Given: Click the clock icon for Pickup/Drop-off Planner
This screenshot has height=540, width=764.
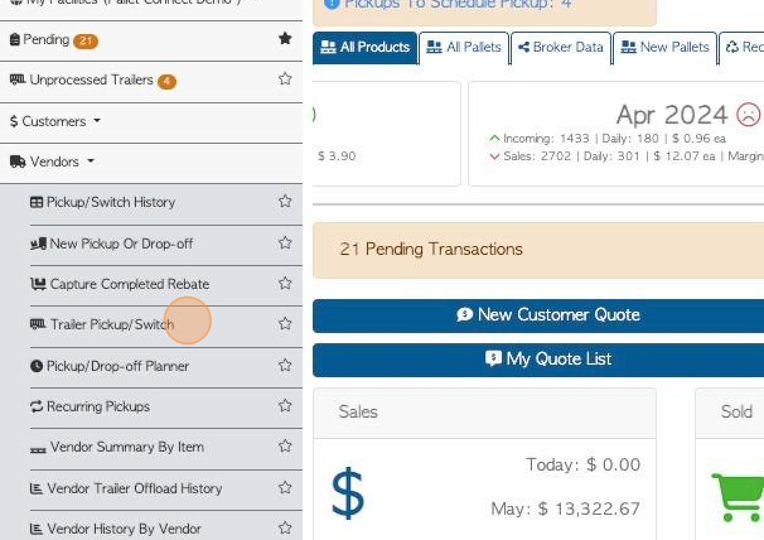Looking at the screenshot, I should pyautogui.click(x=37, y=366).
